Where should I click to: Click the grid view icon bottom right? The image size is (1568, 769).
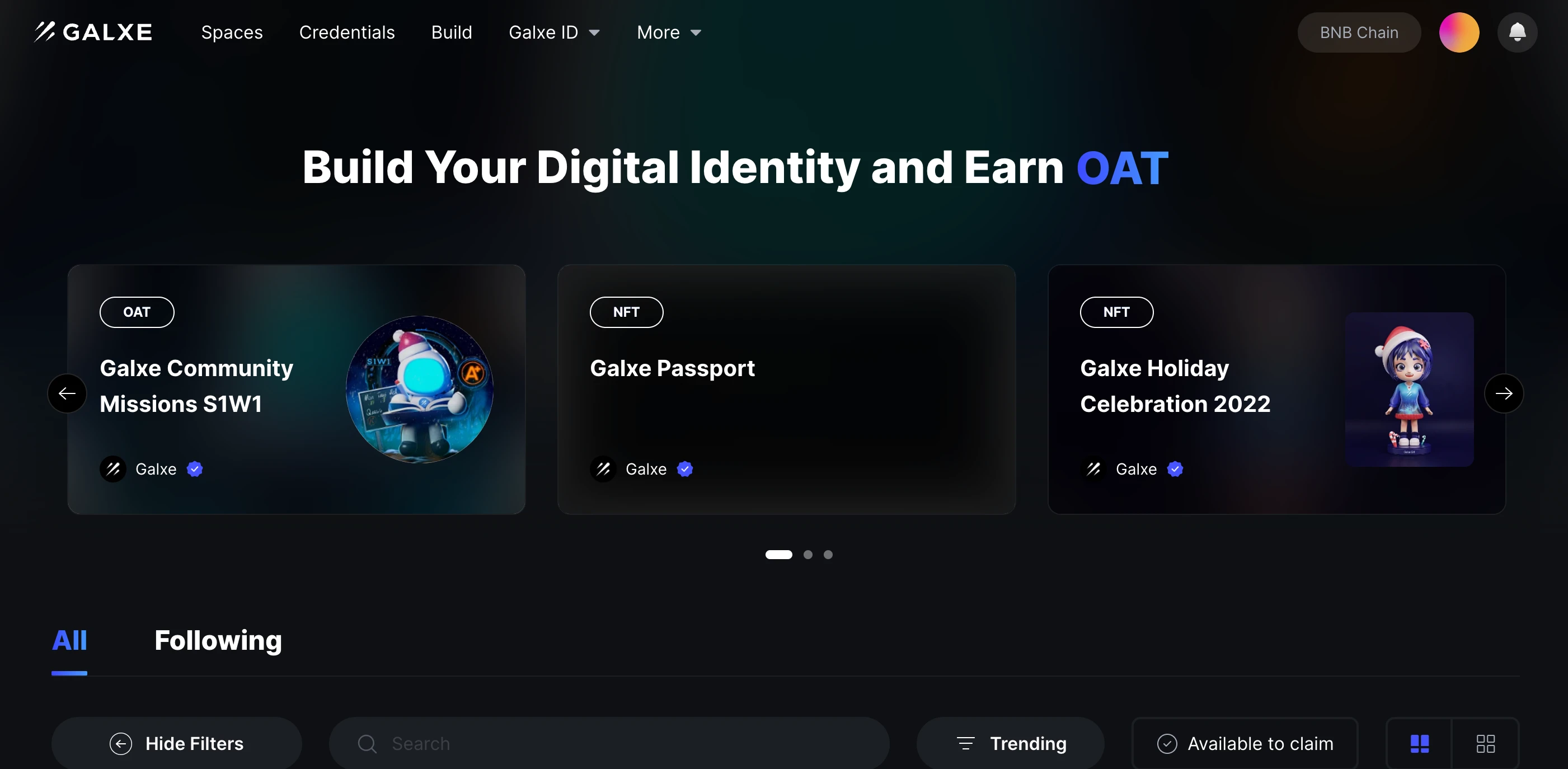[1485, 744]
